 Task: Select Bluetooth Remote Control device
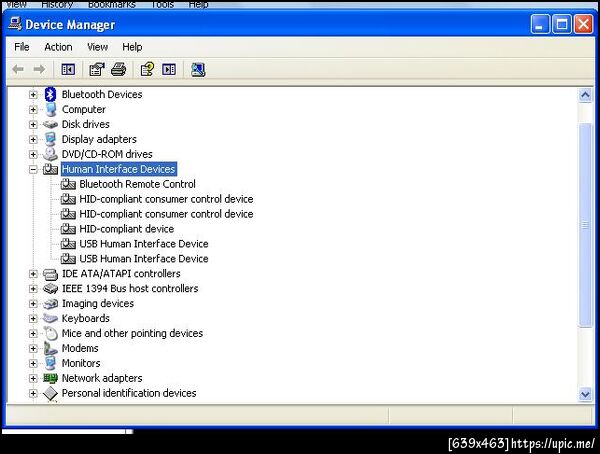137,184
